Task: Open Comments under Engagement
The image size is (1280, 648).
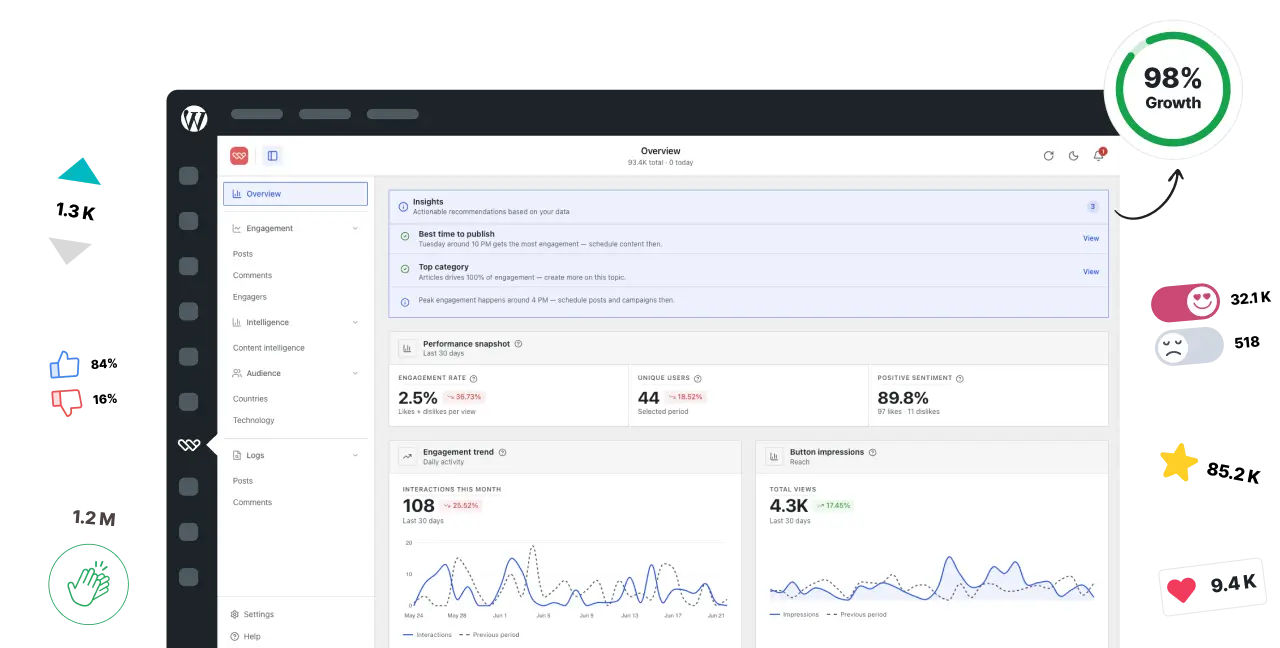Action: point(252,275)
